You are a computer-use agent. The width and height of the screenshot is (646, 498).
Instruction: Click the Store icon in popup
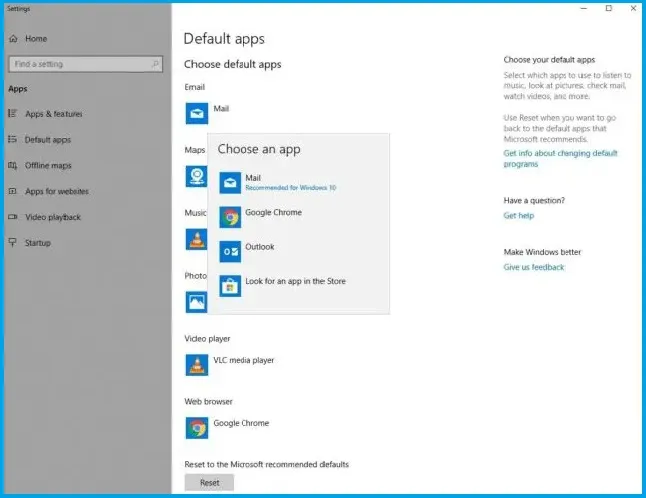230,286
